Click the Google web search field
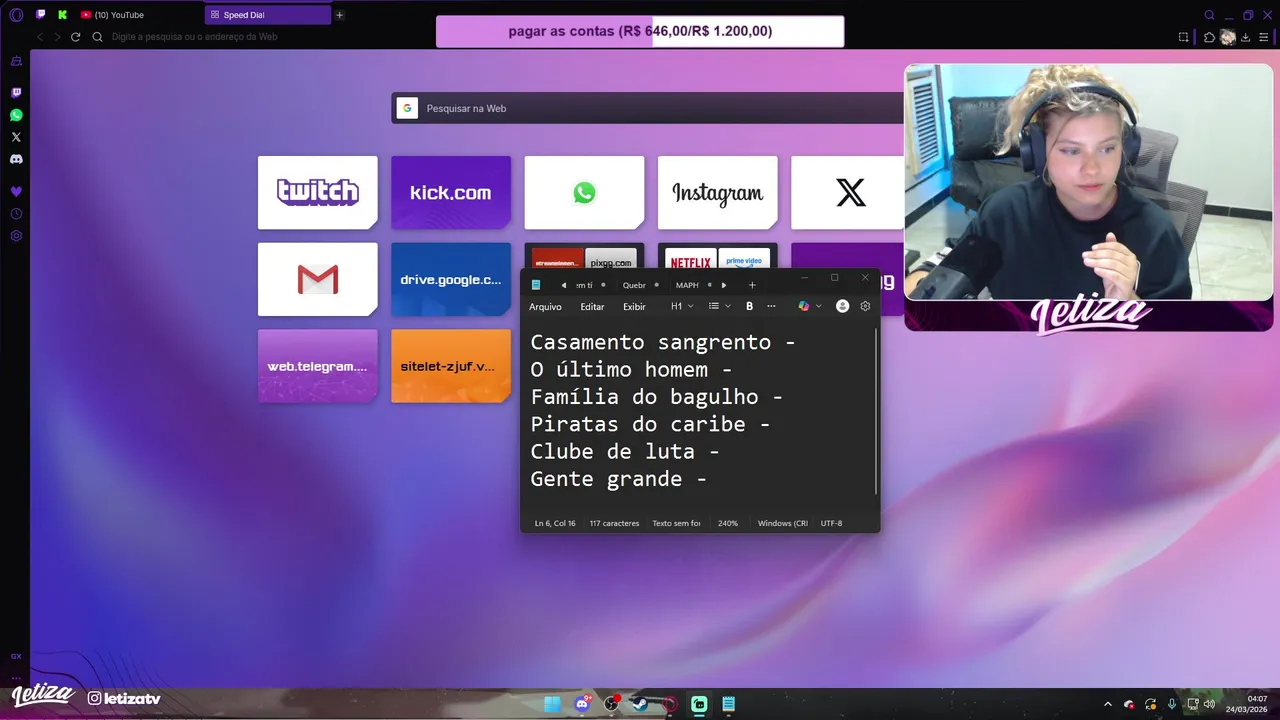This screenshot has height=720, width=1280. tap(648, 108)
